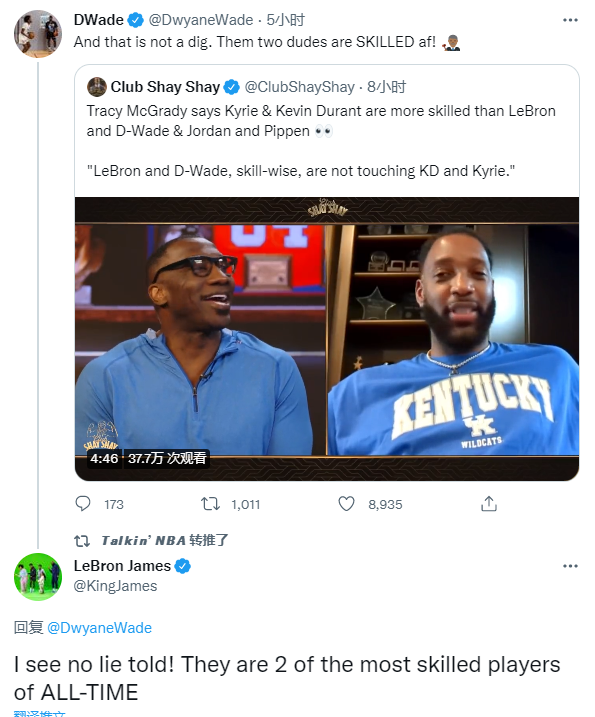Click the 4:46 video duration label
This screenshot has height=717, width=595.
(104, 458)
